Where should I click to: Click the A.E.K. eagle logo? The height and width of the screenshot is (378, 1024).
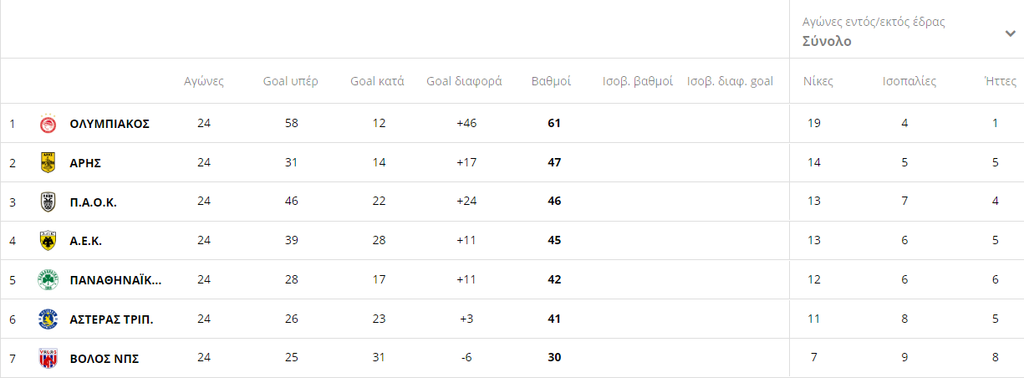[x=48, y=241]
